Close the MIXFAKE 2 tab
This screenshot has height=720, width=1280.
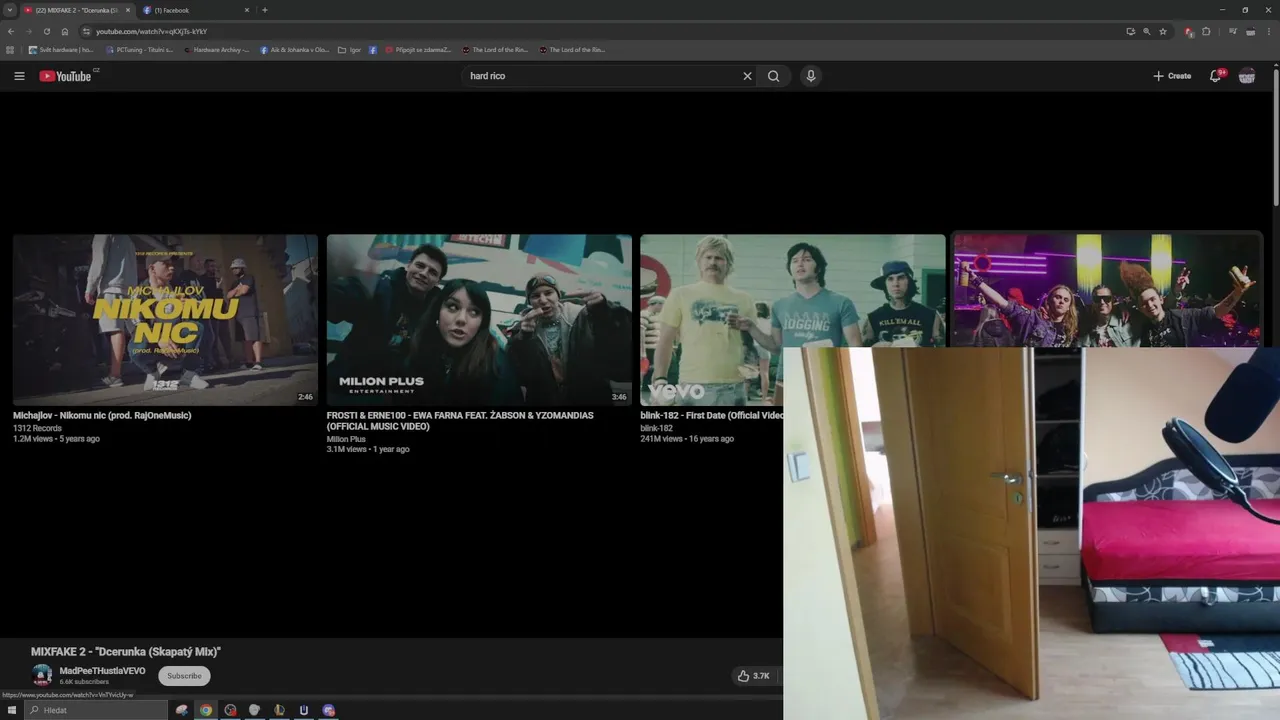(x=128, y=10)
